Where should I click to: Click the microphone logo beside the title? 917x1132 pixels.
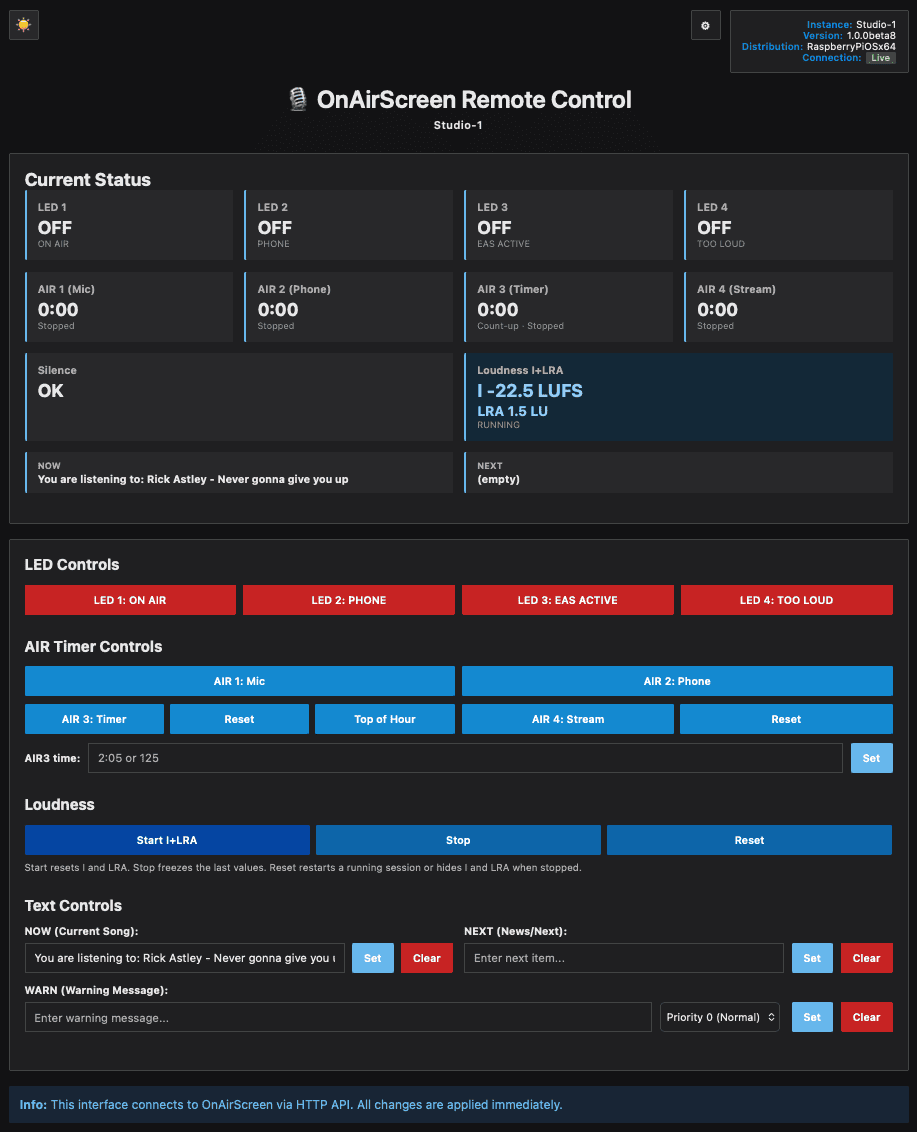(297, 100)
